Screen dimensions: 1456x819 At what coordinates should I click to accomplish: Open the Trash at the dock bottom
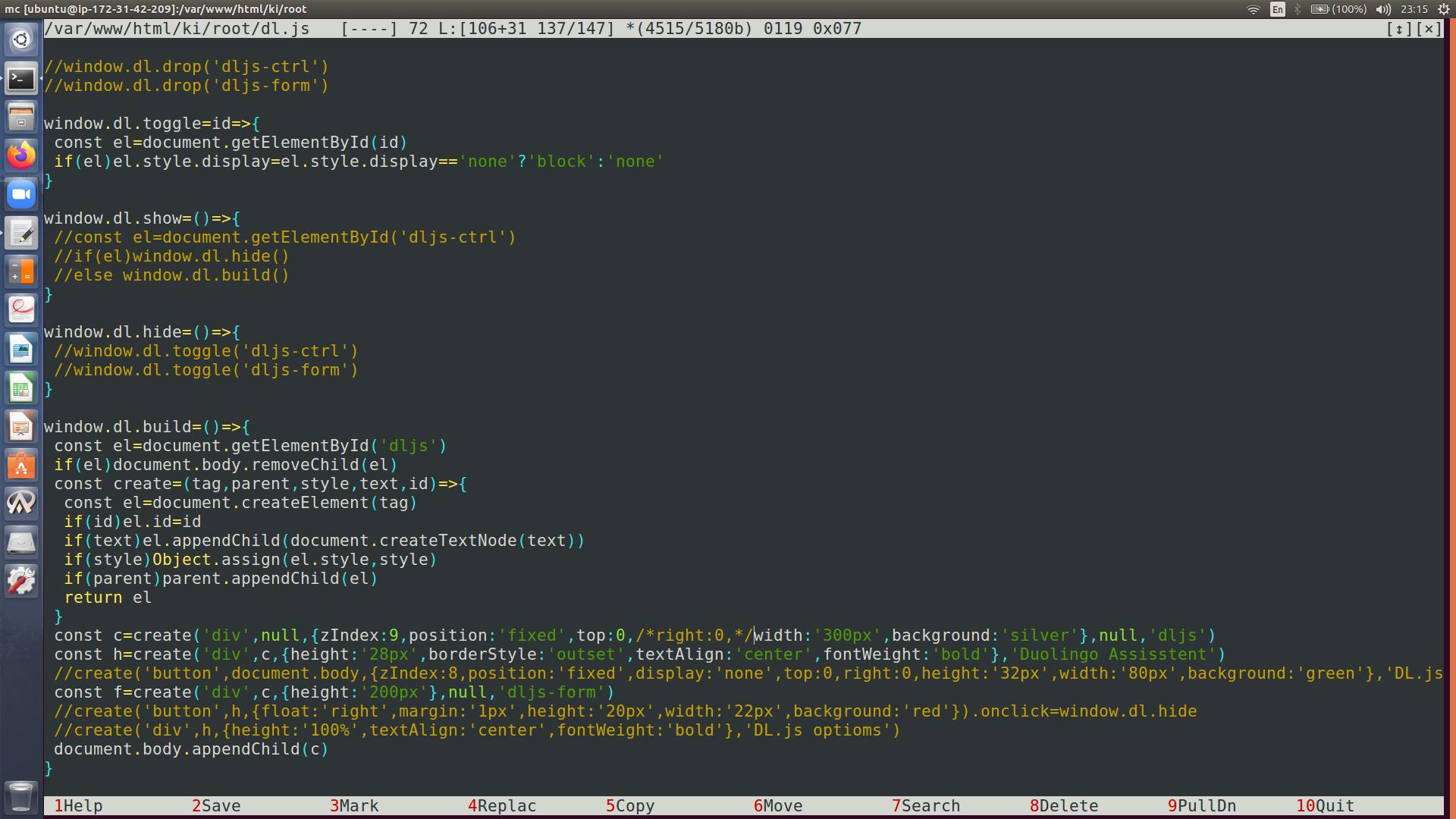point(21,797)
